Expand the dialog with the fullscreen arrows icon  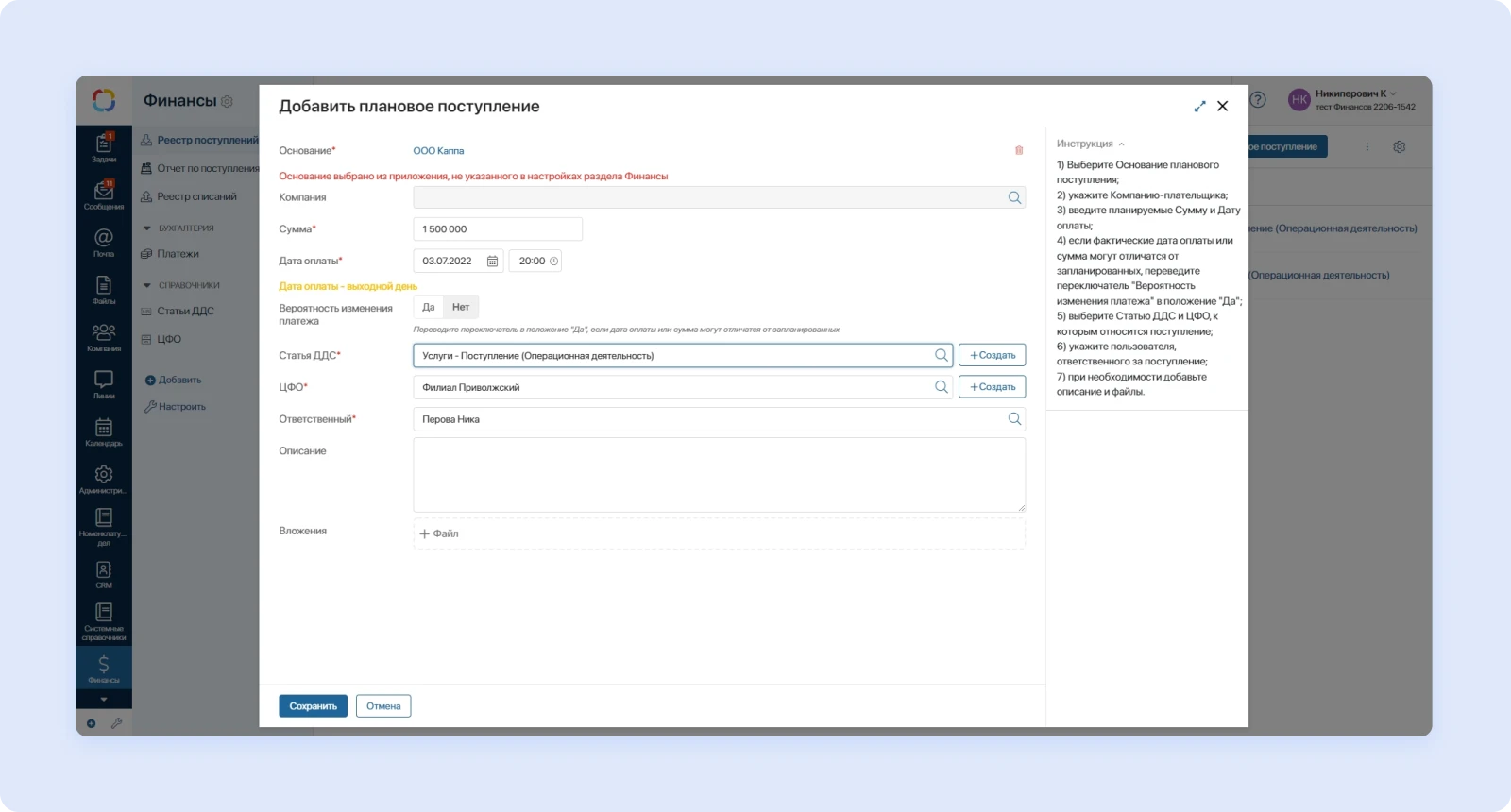(x=1199, y=107)
